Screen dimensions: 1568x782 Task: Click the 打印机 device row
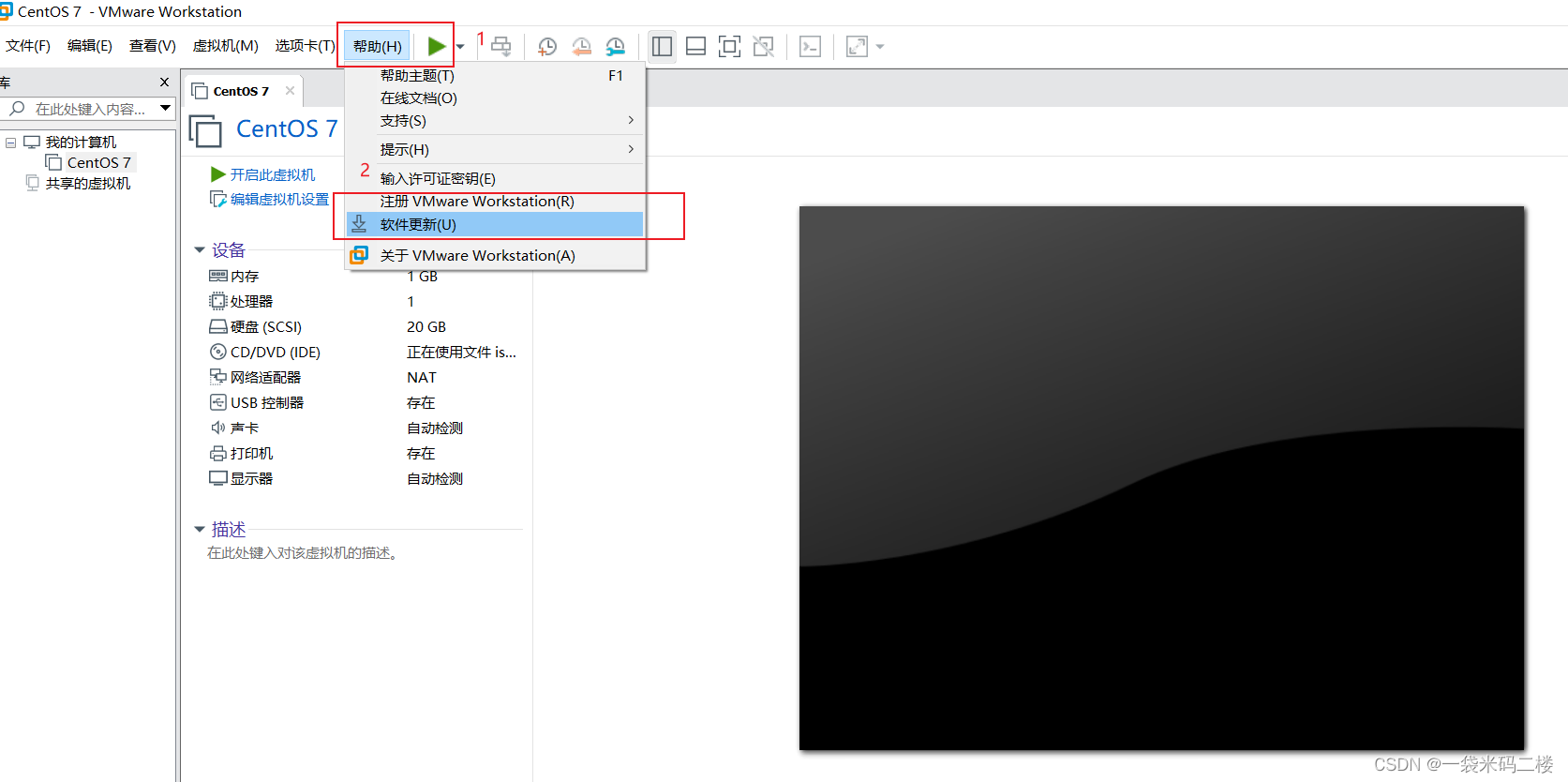click(x=364, y=454)
